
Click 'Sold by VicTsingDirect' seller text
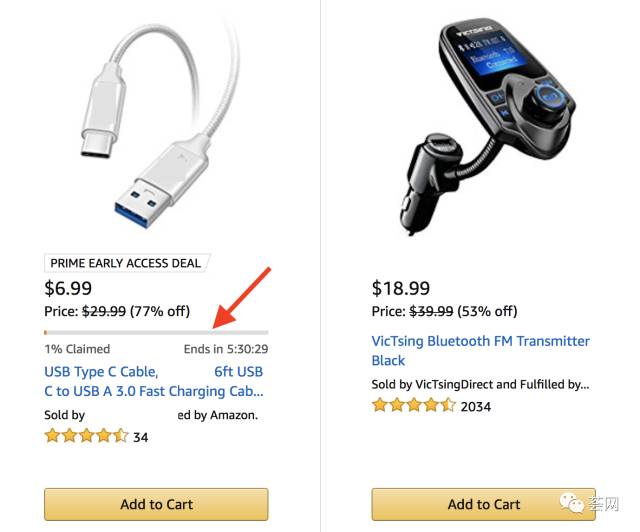[480, 384]
